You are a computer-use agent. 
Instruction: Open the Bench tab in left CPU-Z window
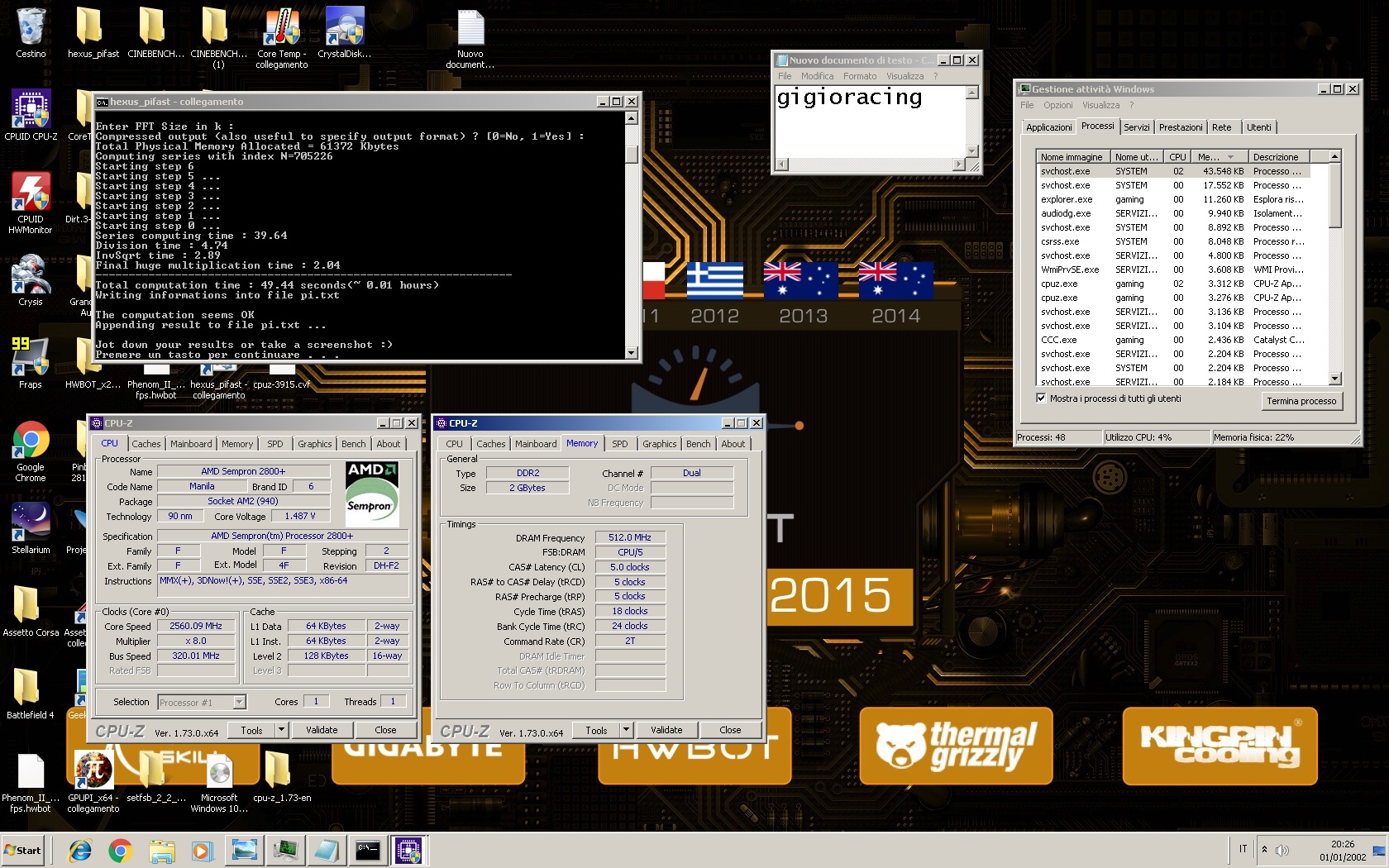[354, 444]
